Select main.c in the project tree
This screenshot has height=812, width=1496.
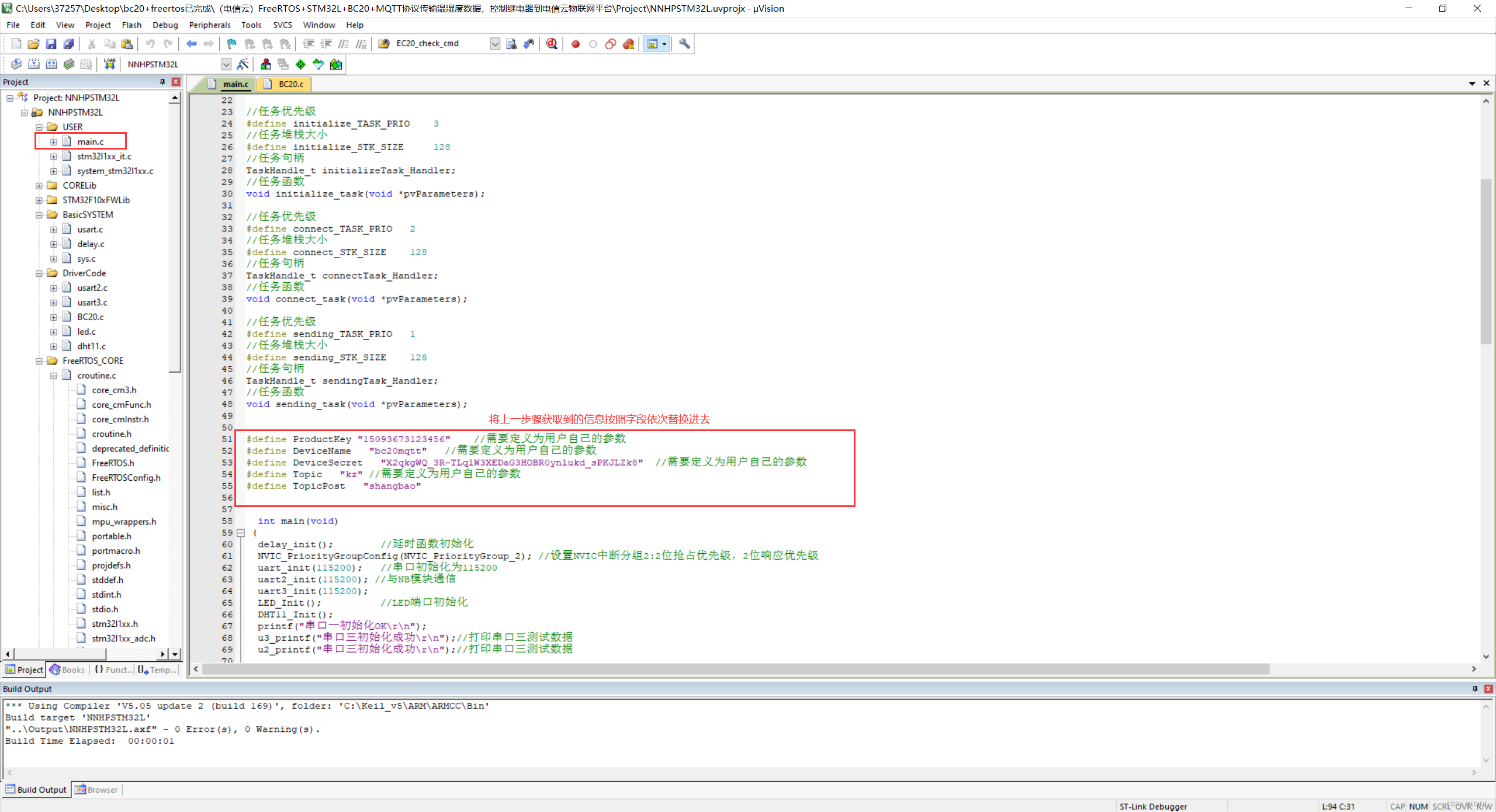(90, 142)
